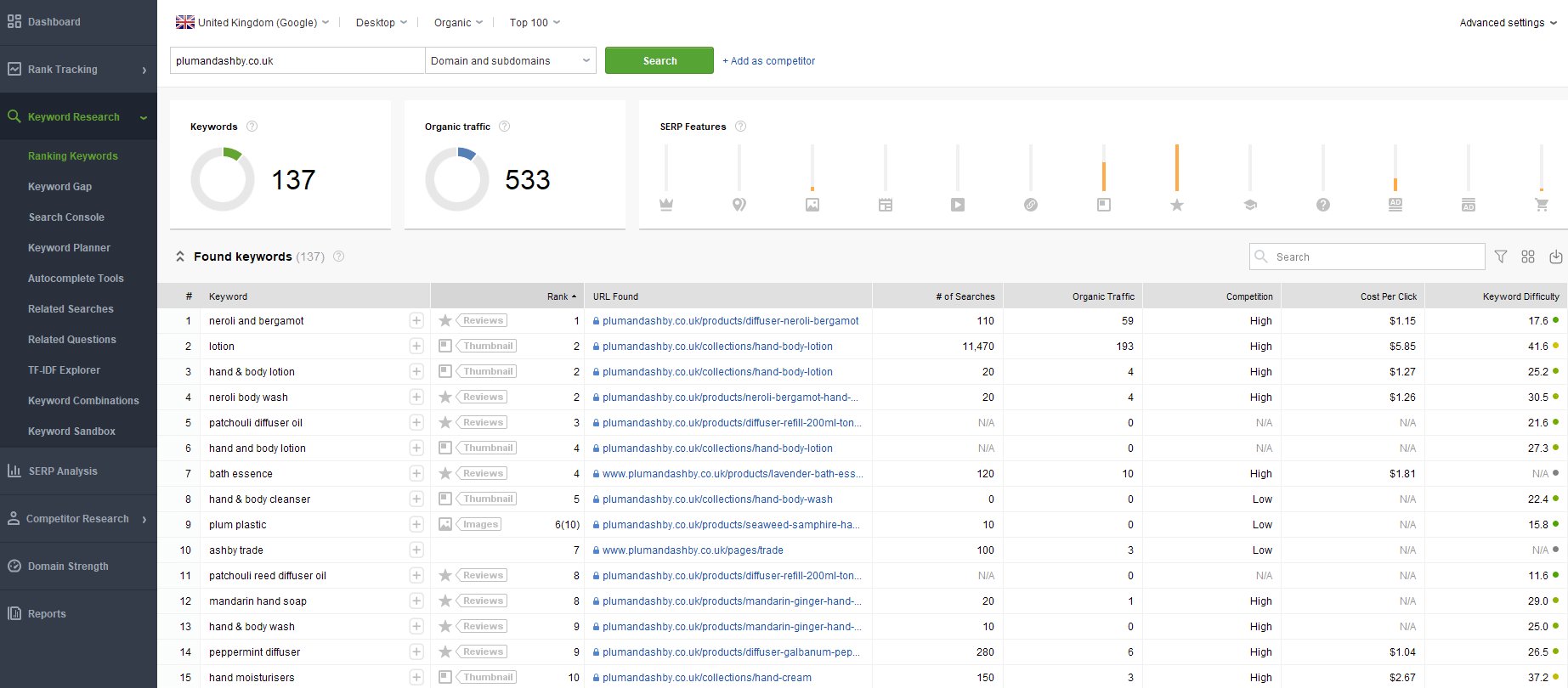Click Add as competitor link
This screenshot has height=688, width=1568.
tap(768, 61)
